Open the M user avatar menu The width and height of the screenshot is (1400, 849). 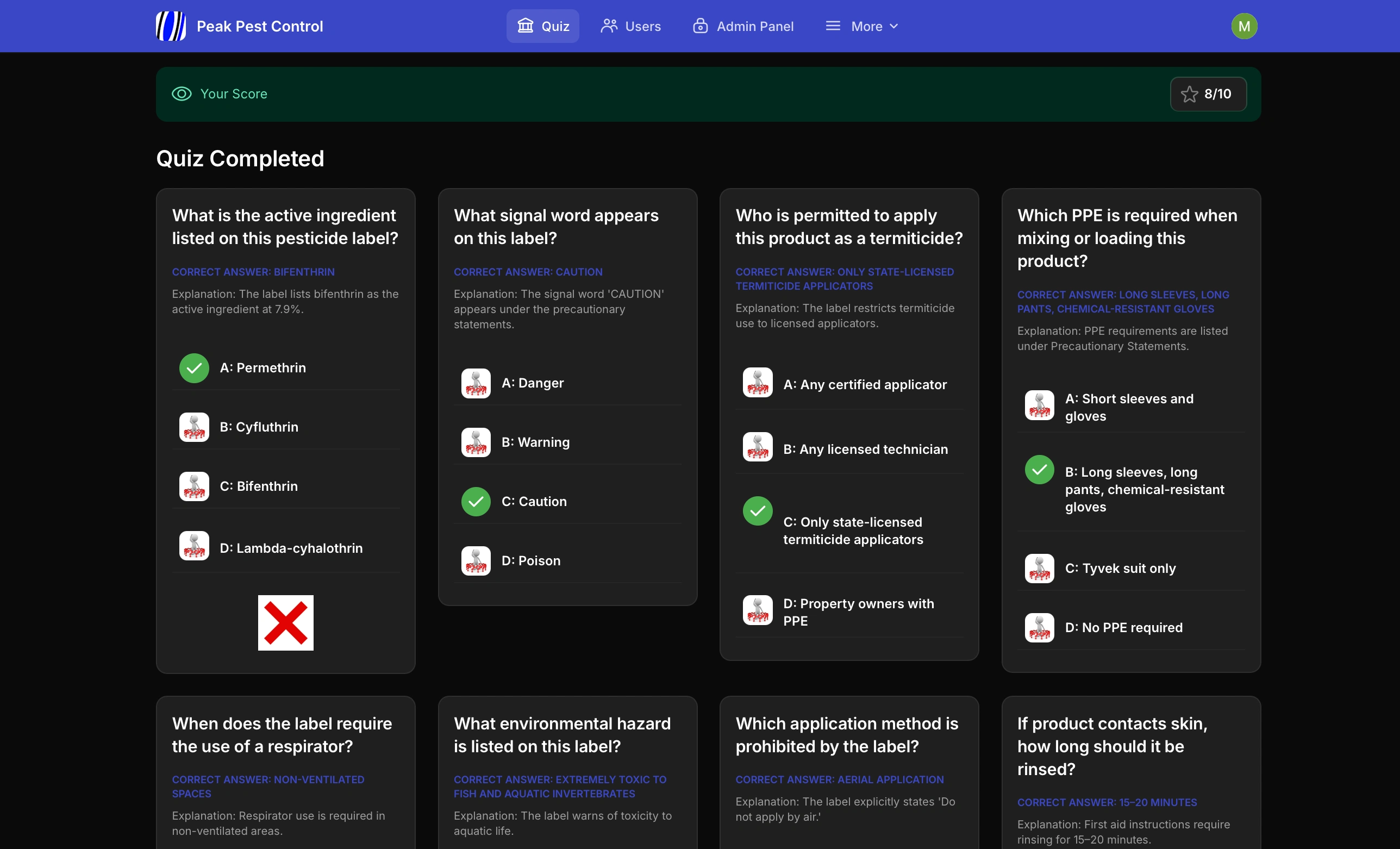click(x=1243, y=26)
